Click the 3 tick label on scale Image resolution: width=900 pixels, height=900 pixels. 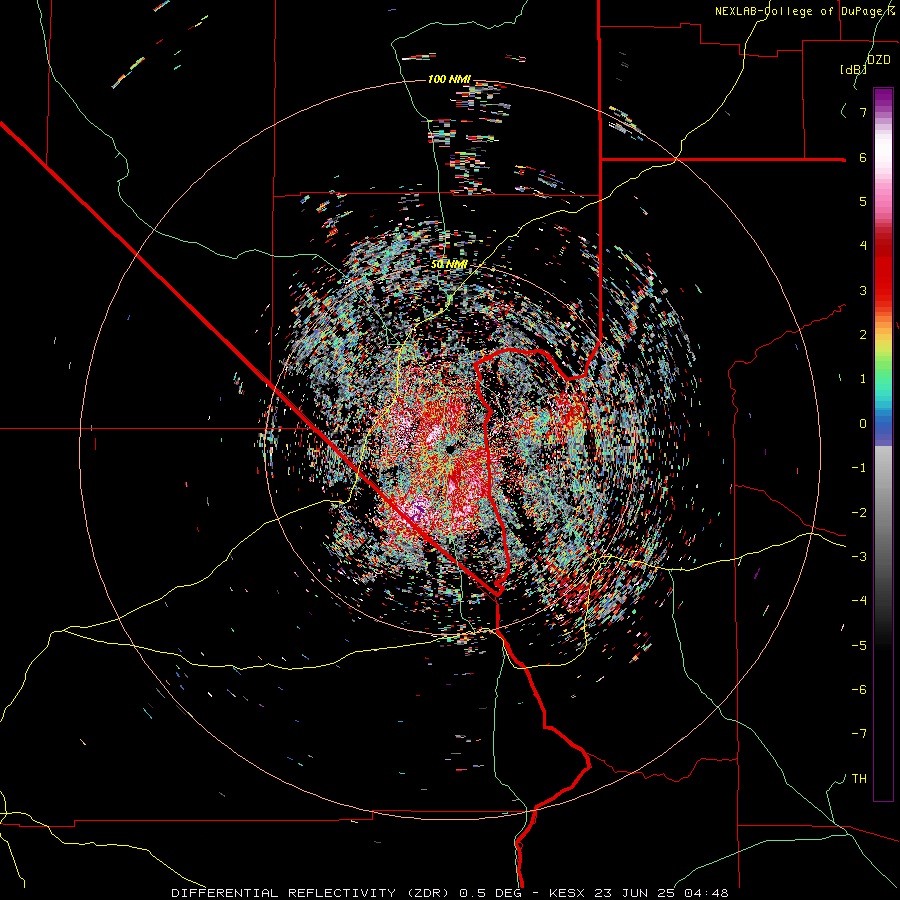tap(863, 290)
